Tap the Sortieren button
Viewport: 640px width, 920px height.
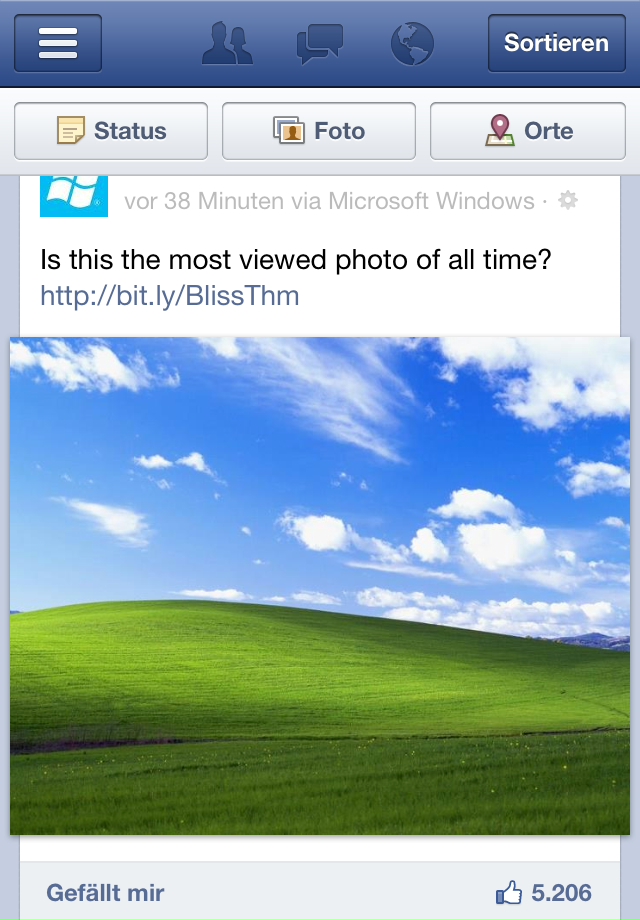click(557, 43)
